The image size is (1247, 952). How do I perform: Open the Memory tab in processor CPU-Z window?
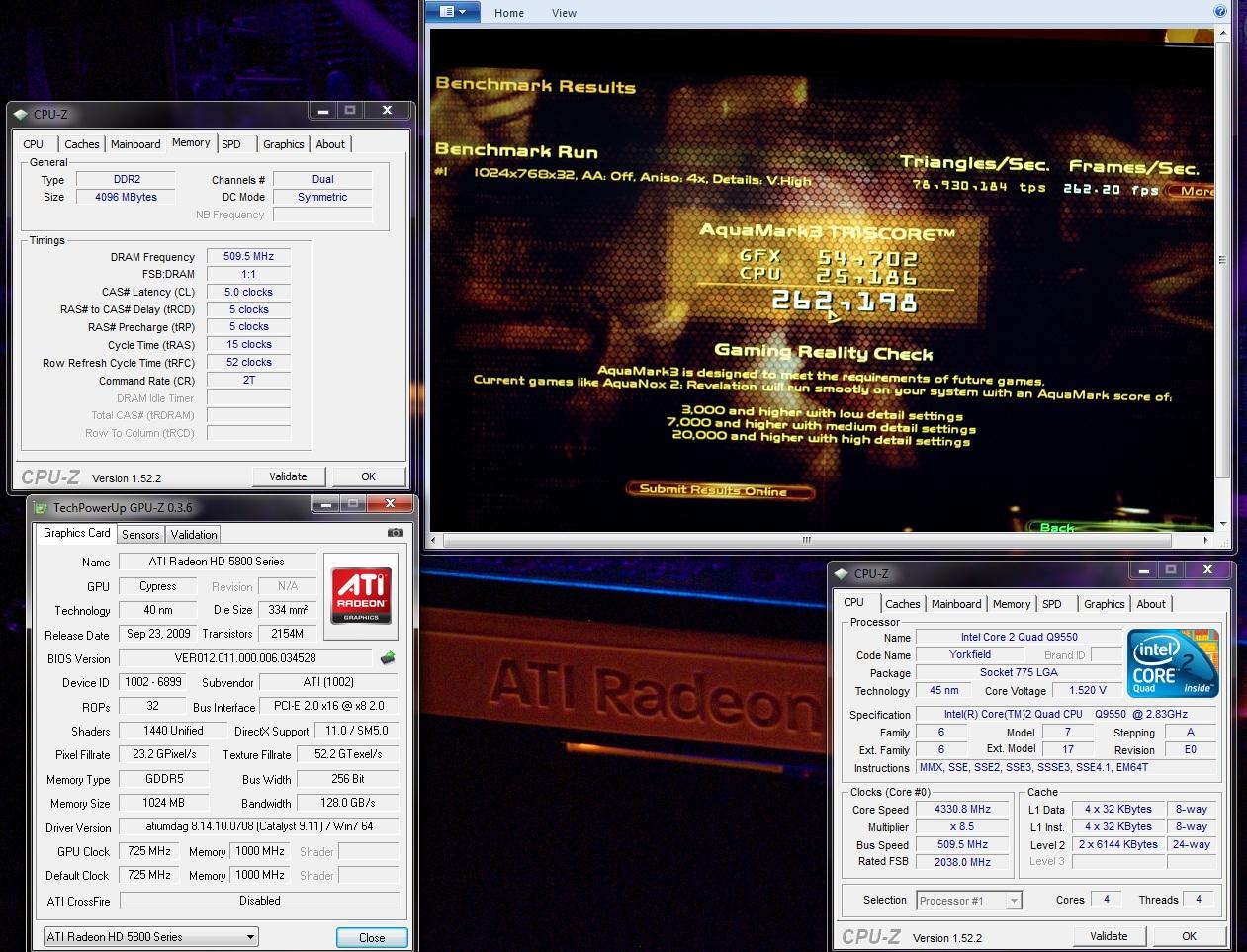point(1012,604)
